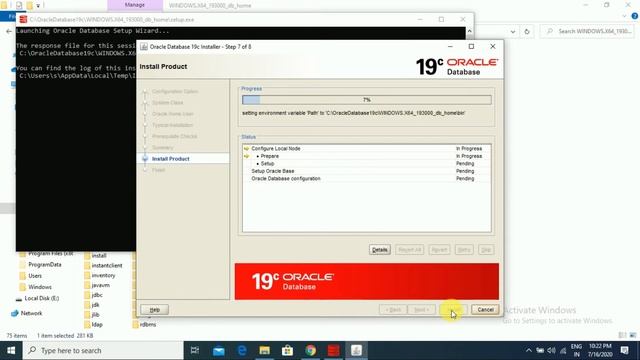Viewport: 640px width, 360px height.
Task: Select the Oracle Database configuration row
Action: 367,178
